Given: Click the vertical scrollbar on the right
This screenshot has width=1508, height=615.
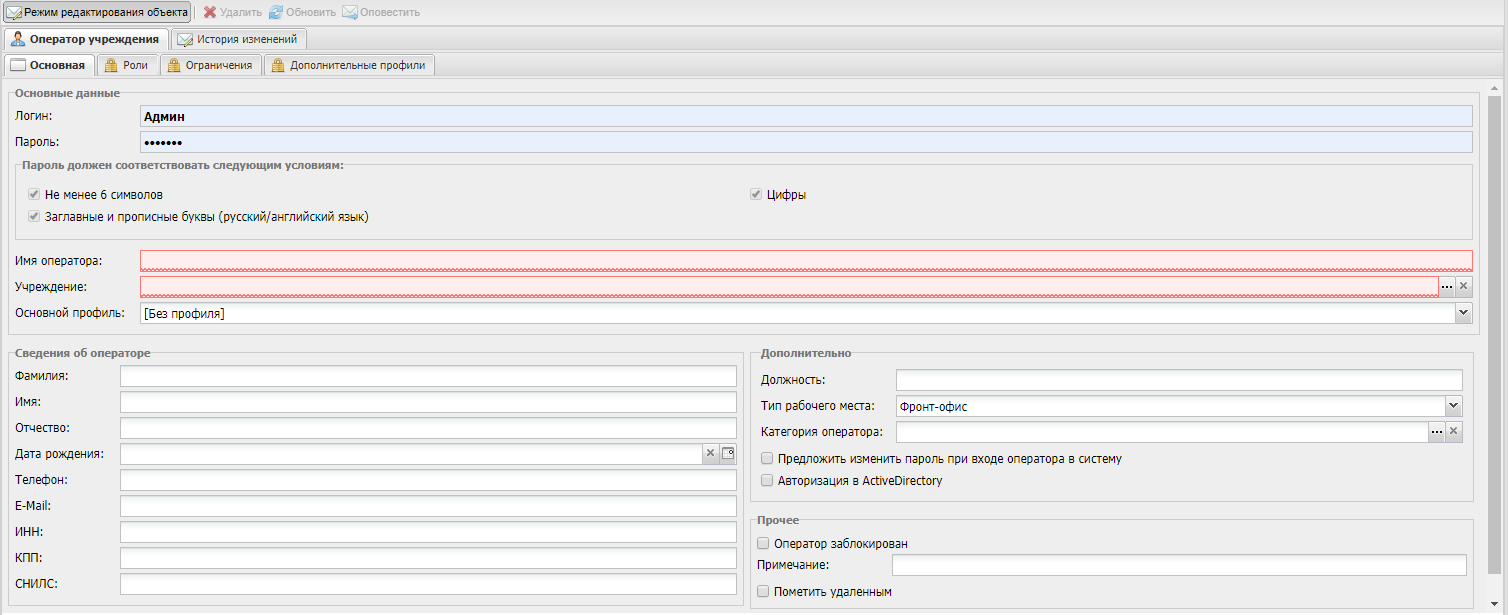Looking at the screenshot, I should point(1494,330).
